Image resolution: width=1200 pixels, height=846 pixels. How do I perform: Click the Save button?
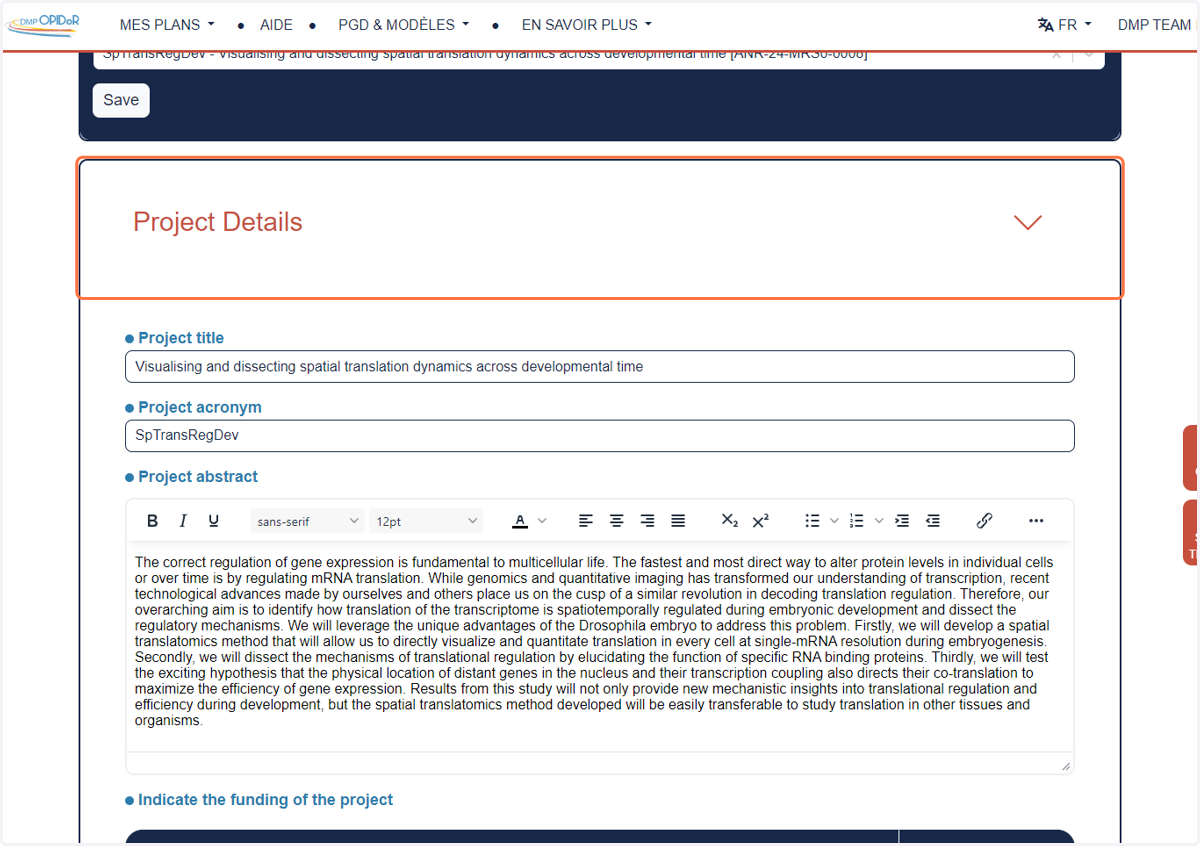point(121,100)
